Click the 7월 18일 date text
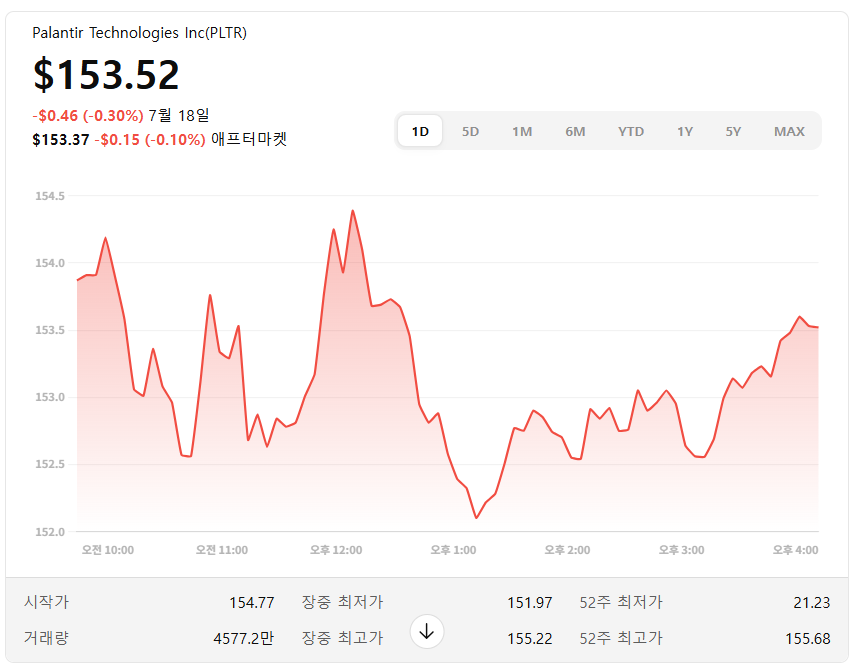Screen dimensions: 854x667 tap(179, 115)
